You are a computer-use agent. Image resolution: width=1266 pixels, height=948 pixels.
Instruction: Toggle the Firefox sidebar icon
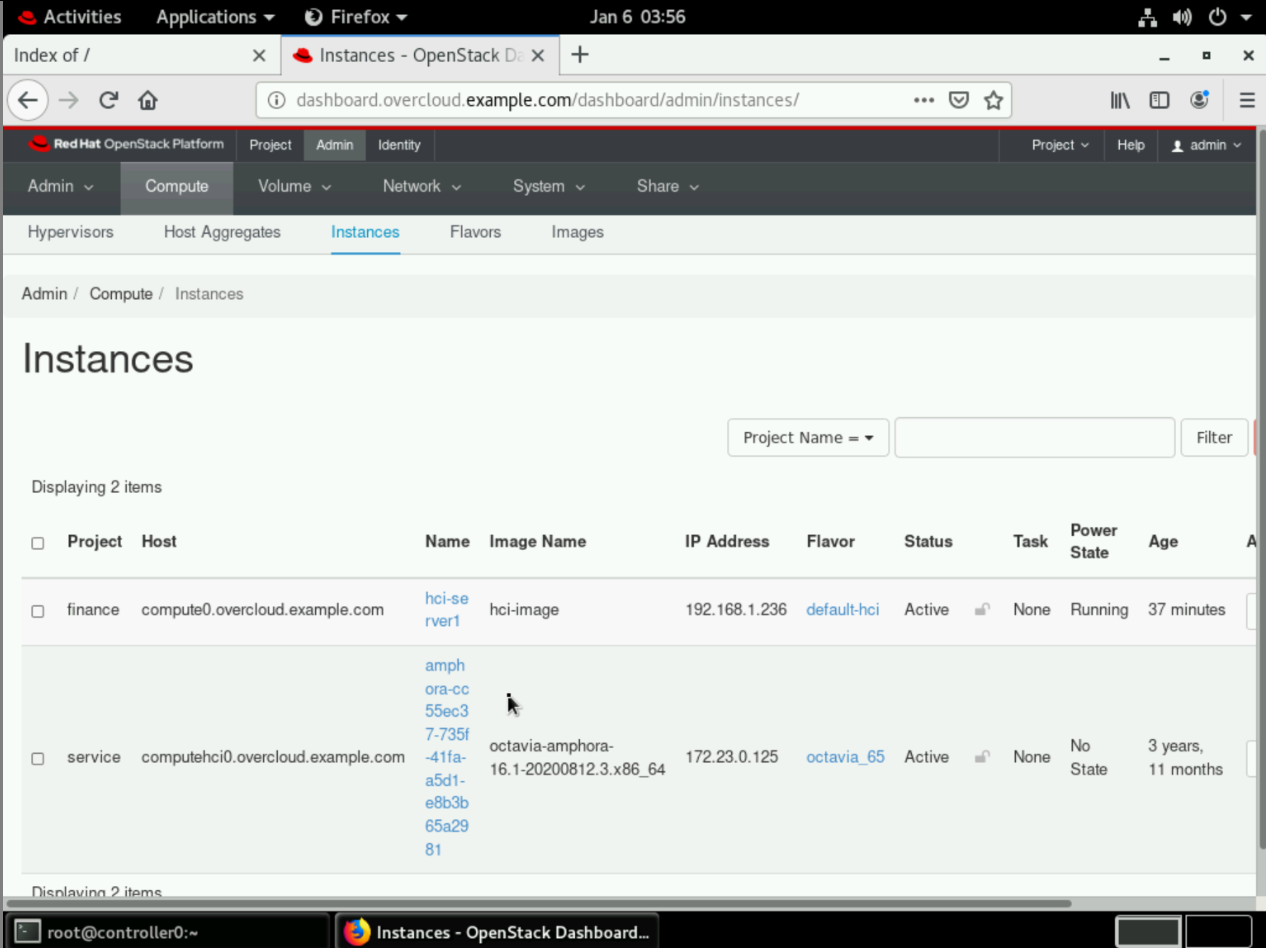point(1160,100)
